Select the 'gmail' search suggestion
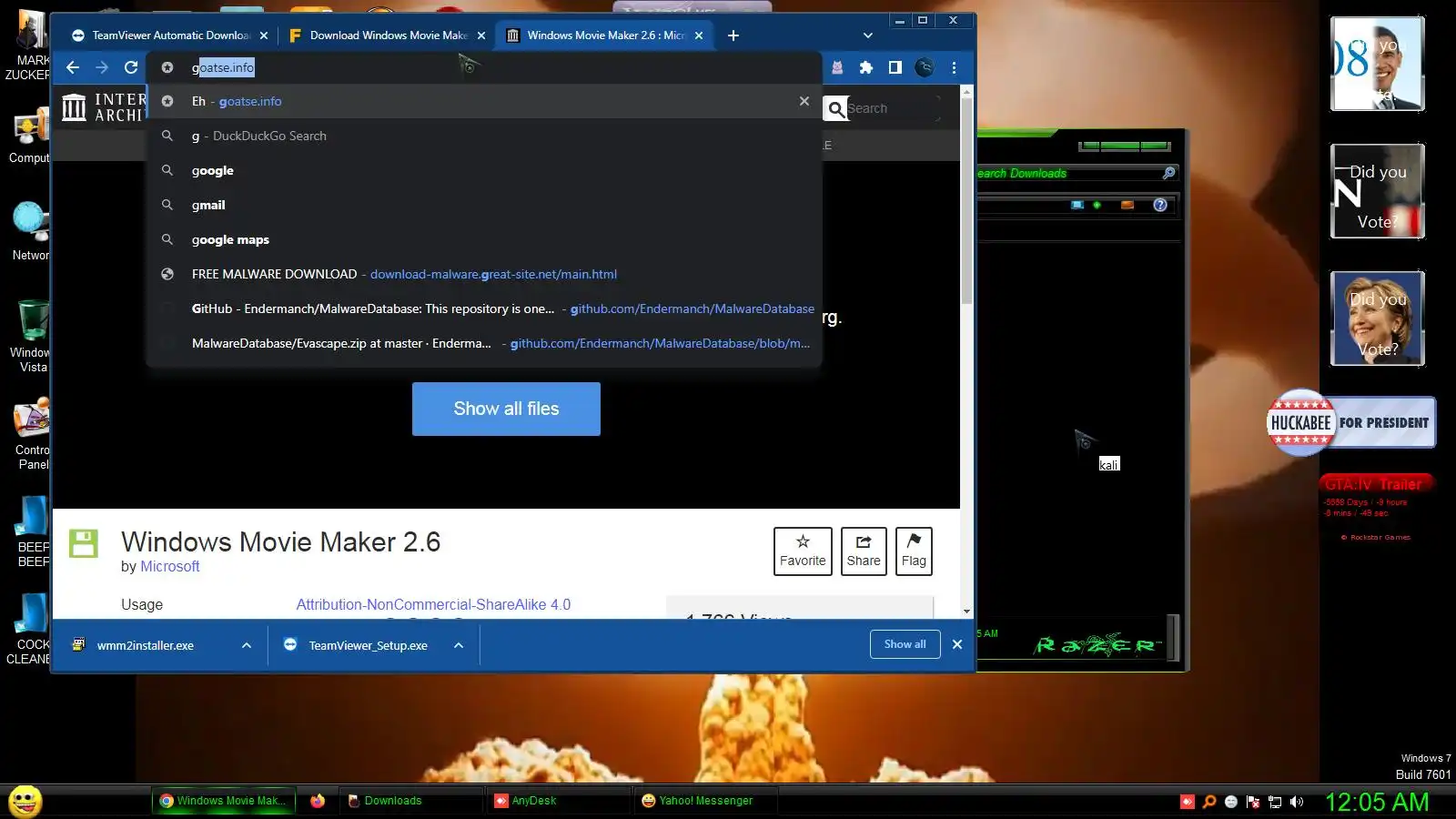Viewport: 1456px width, 819px height. point(485,205)
